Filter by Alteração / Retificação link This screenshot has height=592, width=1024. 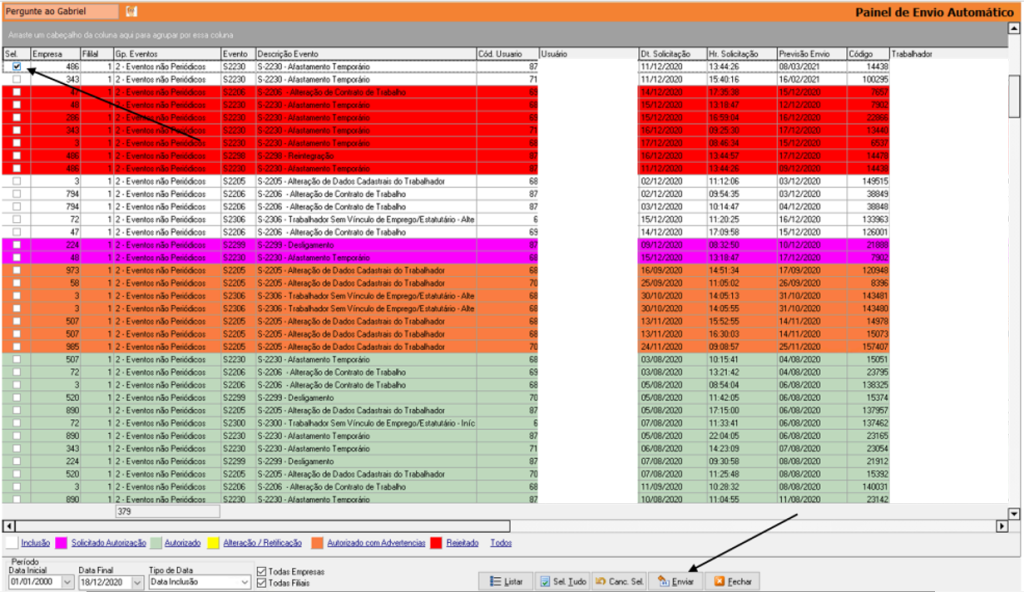coord(263,543)
